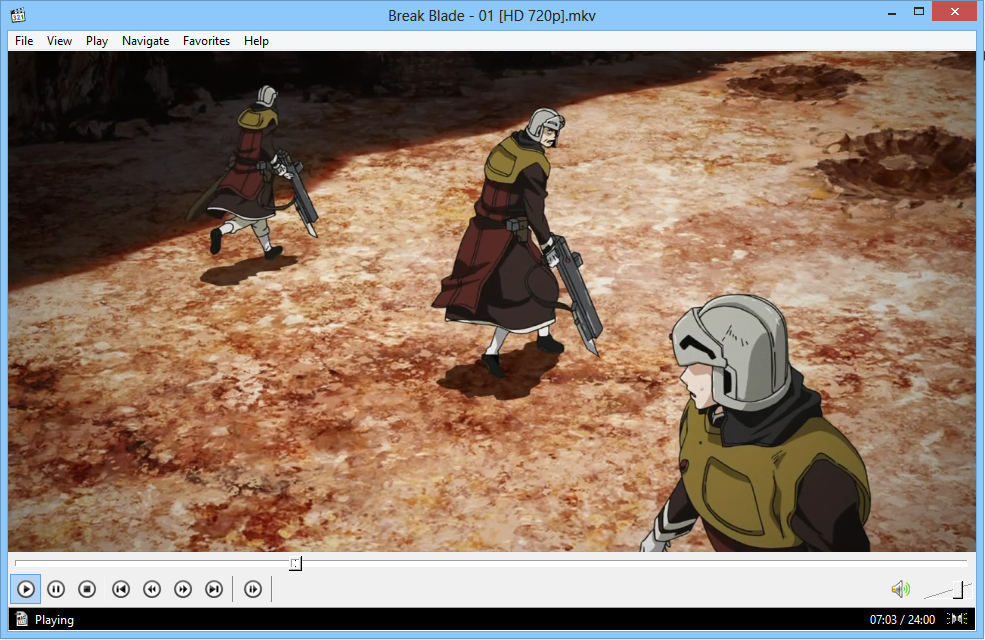Step forward one frame

pos(253,589)
